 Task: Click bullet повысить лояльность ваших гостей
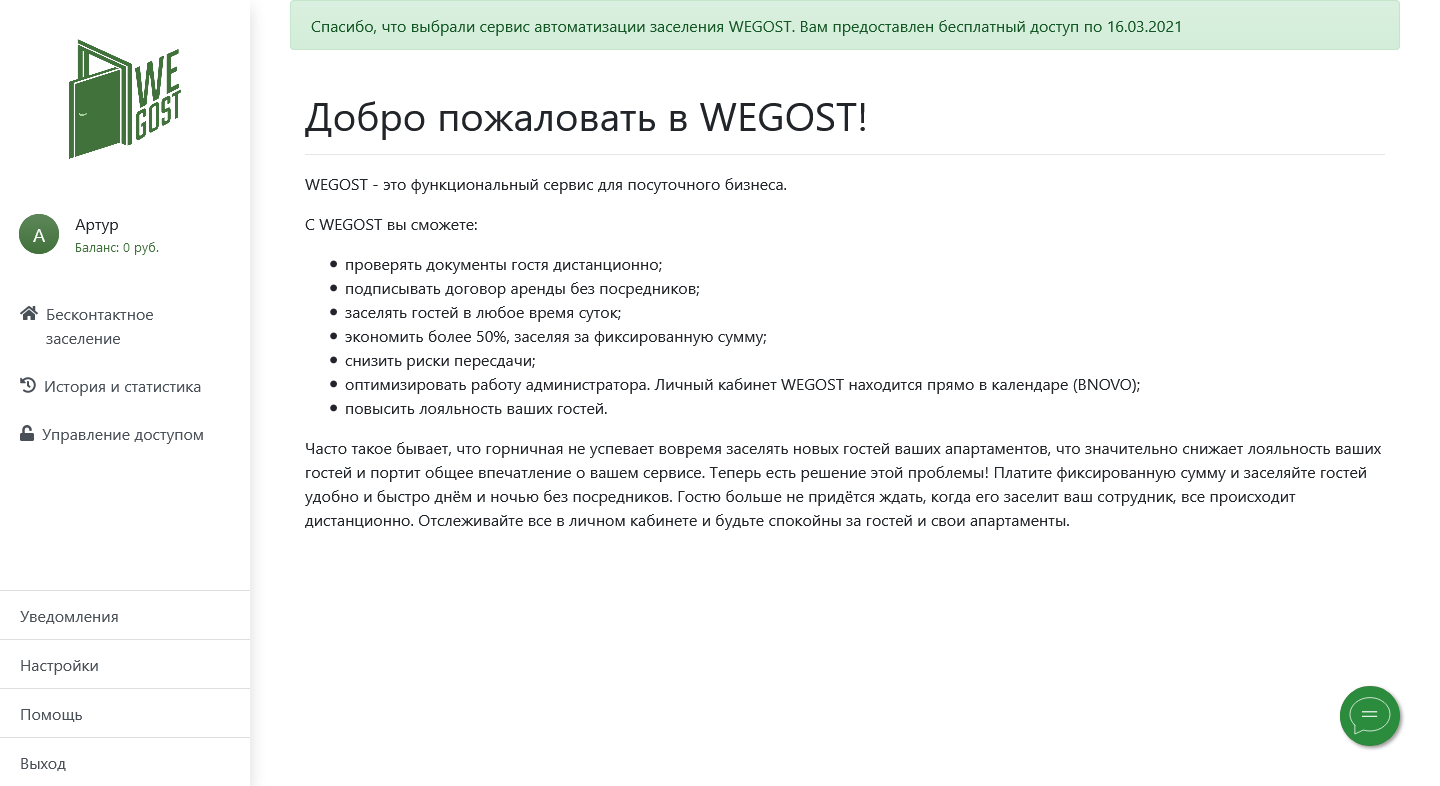coord(476,409)
